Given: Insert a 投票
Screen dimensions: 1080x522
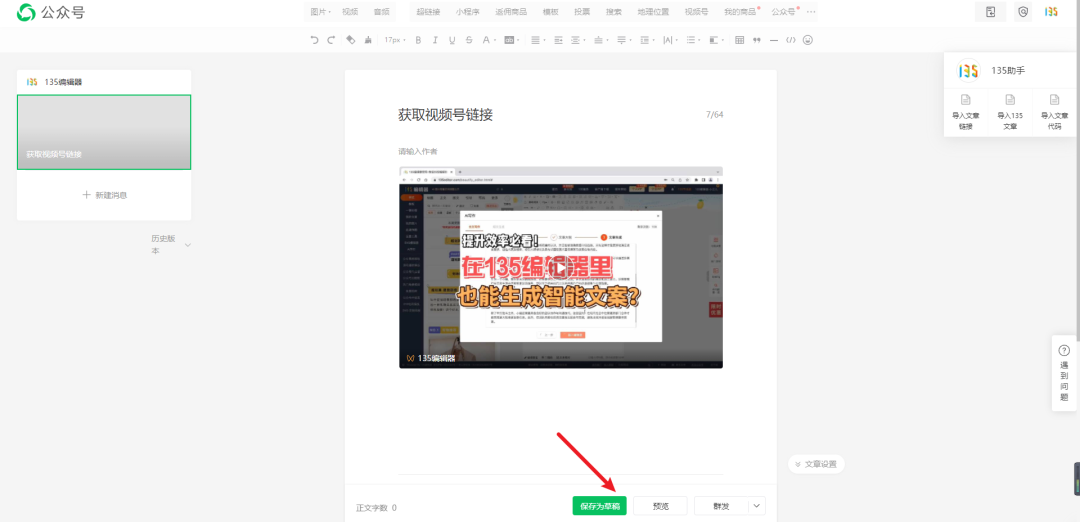Looking at the screenshot, I should click(x=582, y=12).
